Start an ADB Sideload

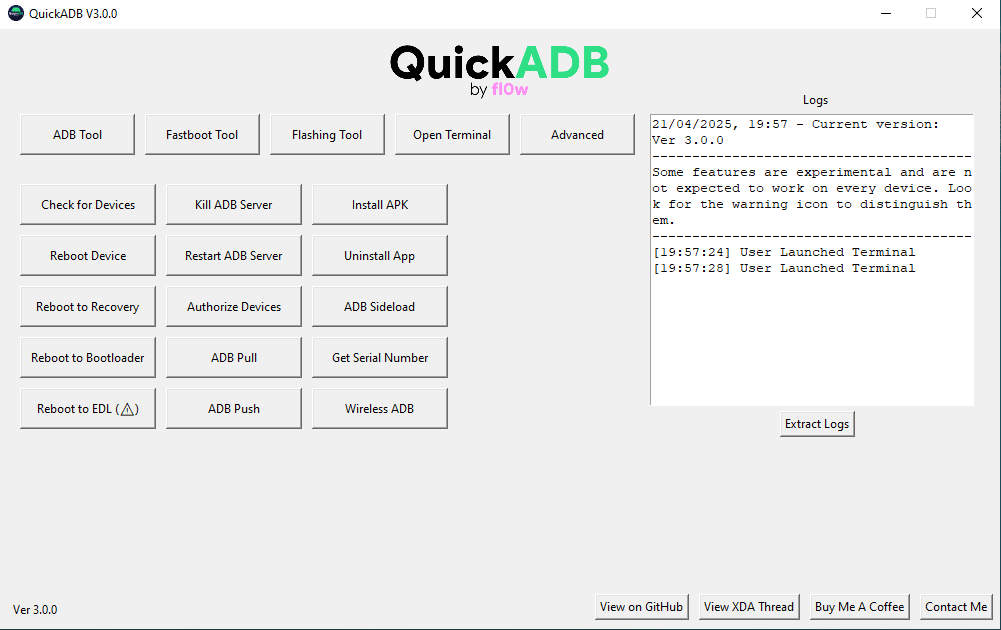pos(379,306)
